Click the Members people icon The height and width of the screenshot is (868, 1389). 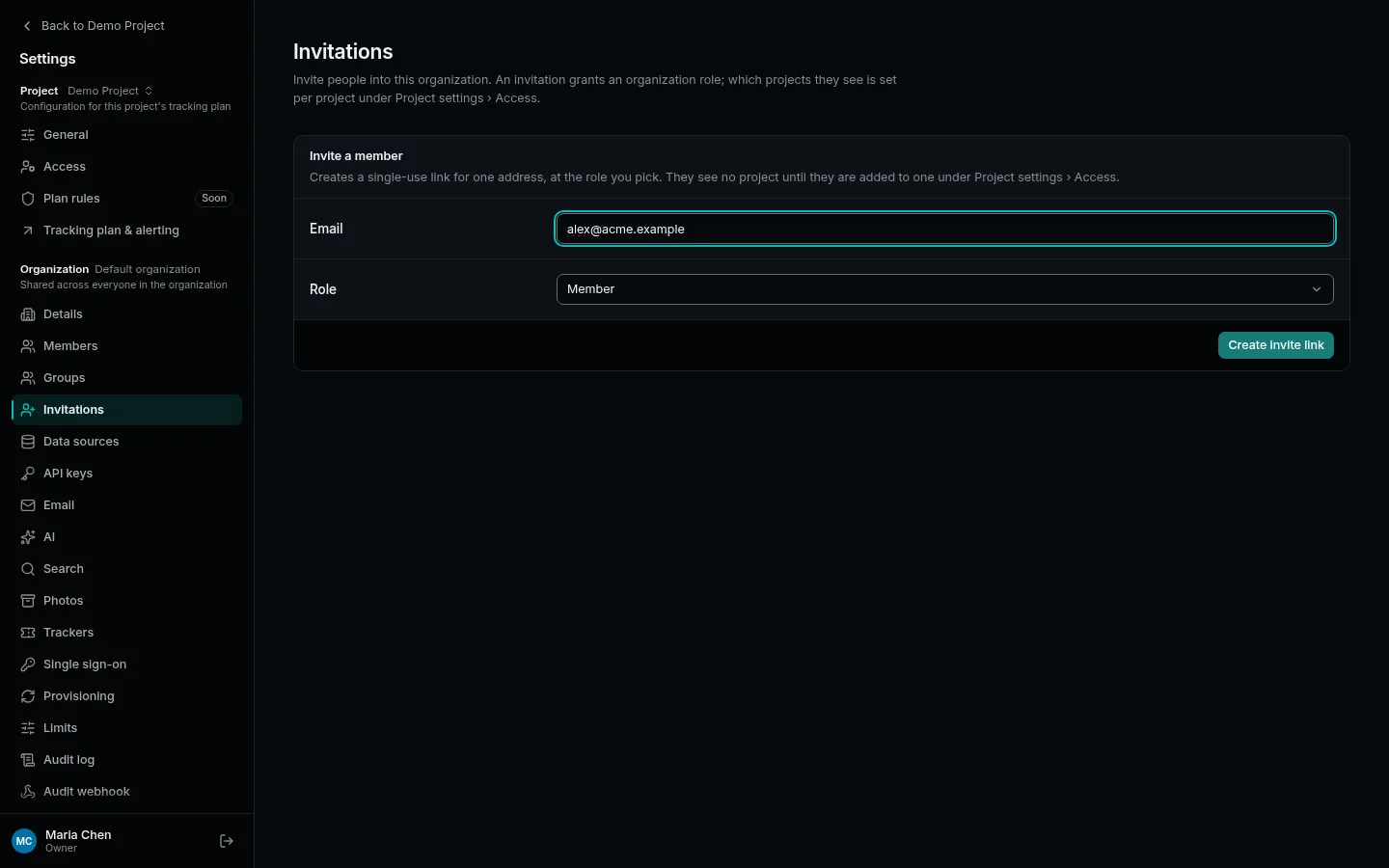[28, 346]
